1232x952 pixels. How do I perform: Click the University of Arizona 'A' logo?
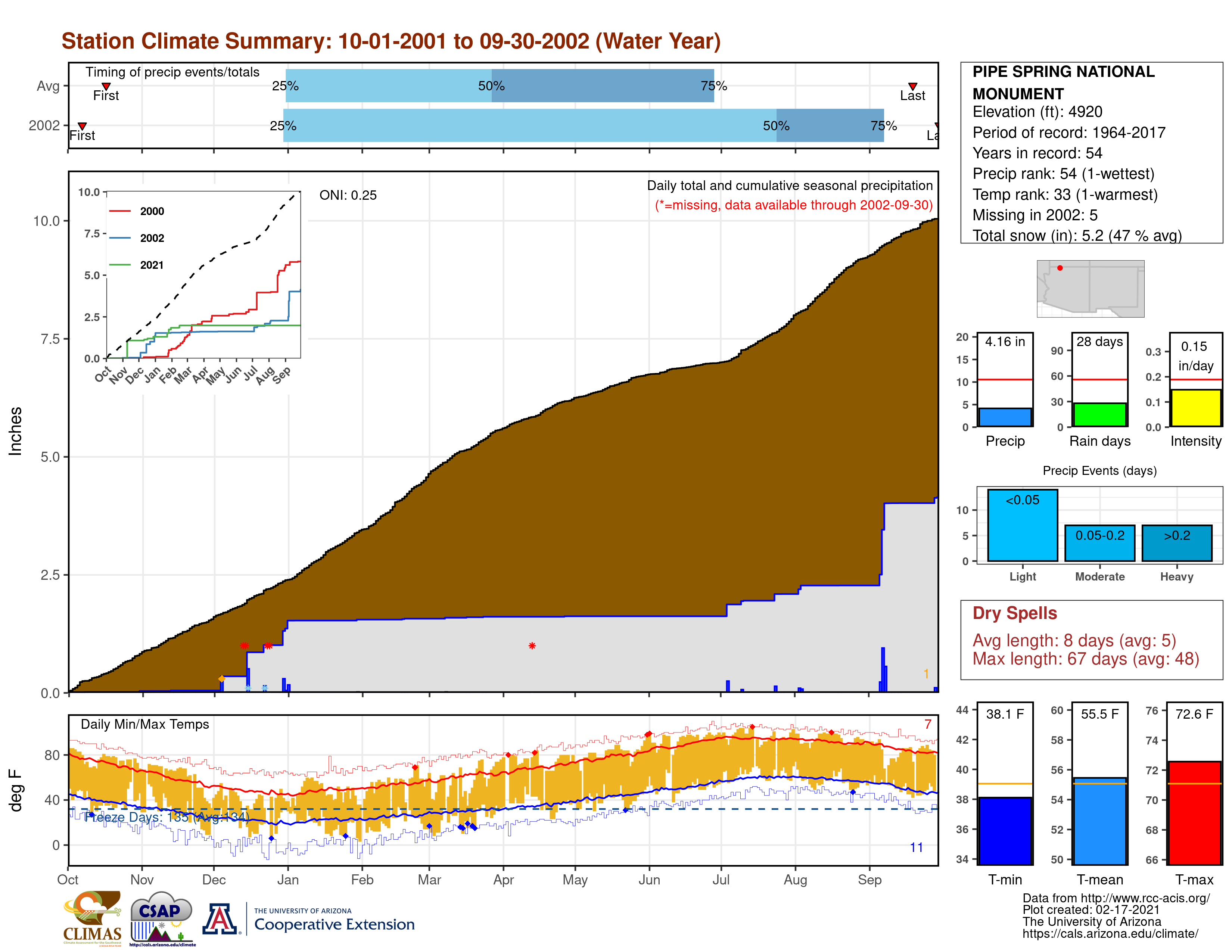click(x=220, y=919)
